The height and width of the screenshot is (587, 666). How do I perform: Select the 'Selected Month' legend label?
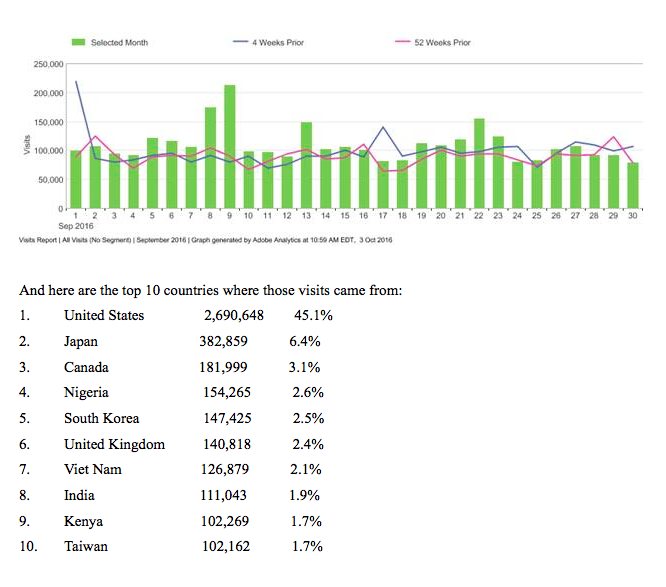point(119,42)
